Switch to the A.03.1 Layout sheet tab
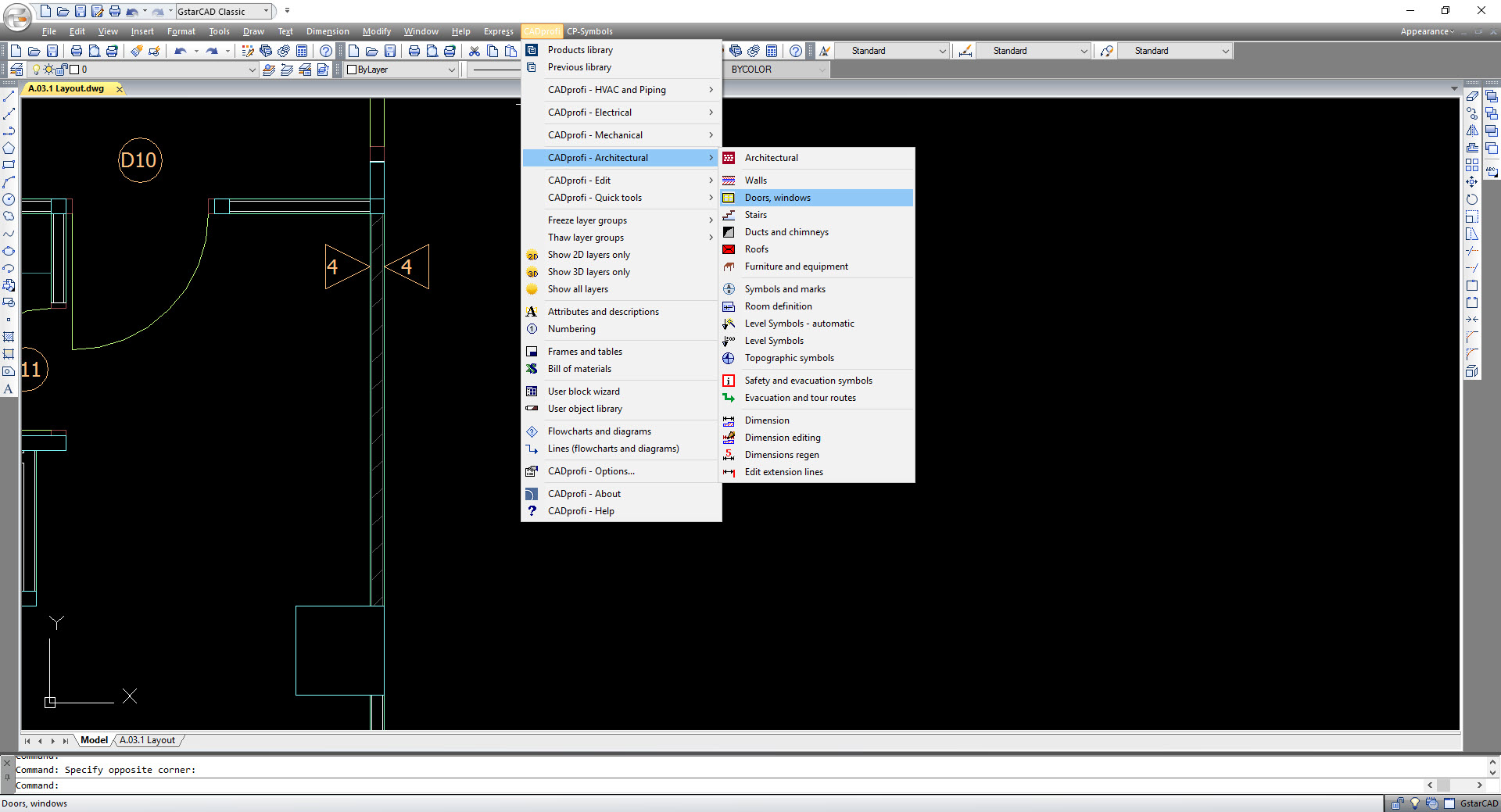Image resolution: width=1501 pixels, height=812 pixels. [148, 740]
